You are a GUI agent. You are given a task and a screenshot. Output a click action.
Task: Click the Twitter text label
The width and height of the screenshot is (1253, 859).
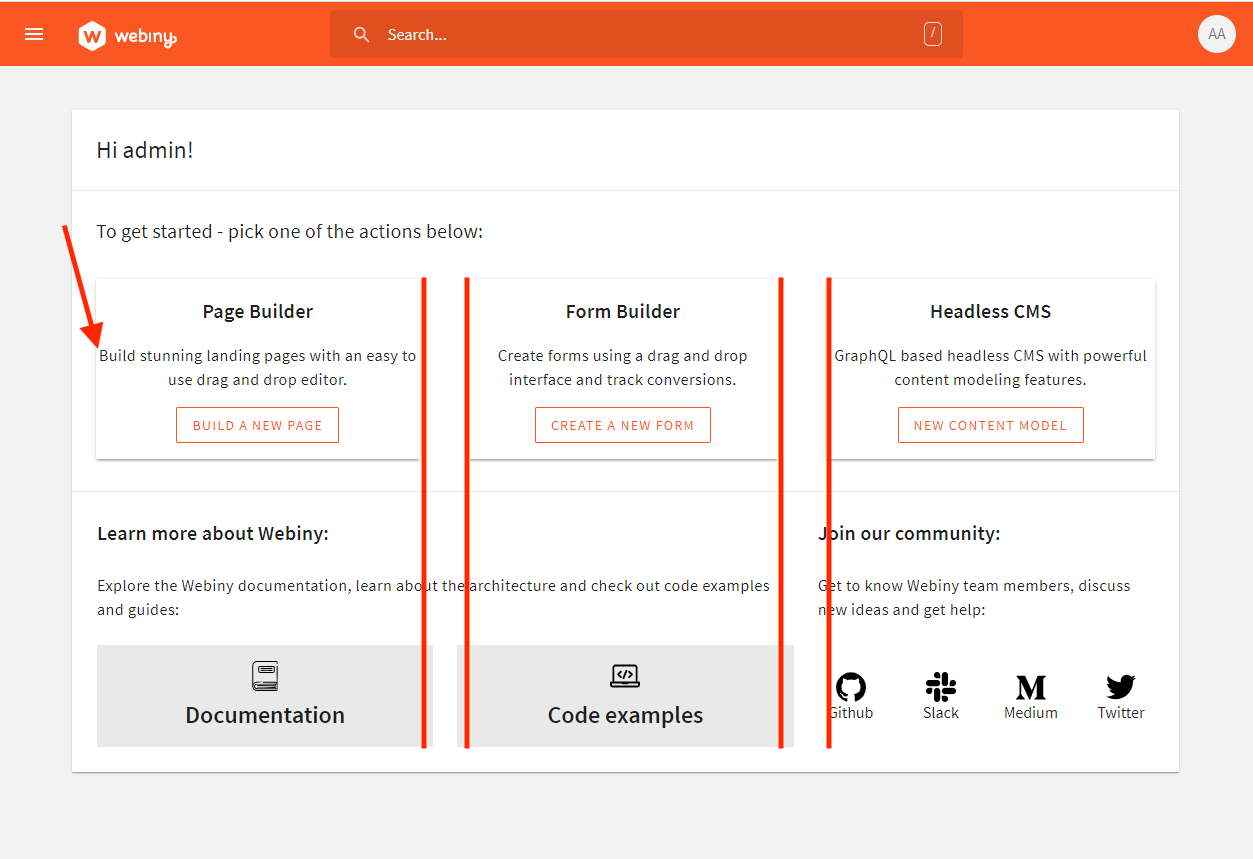(x=1121, y=713)
